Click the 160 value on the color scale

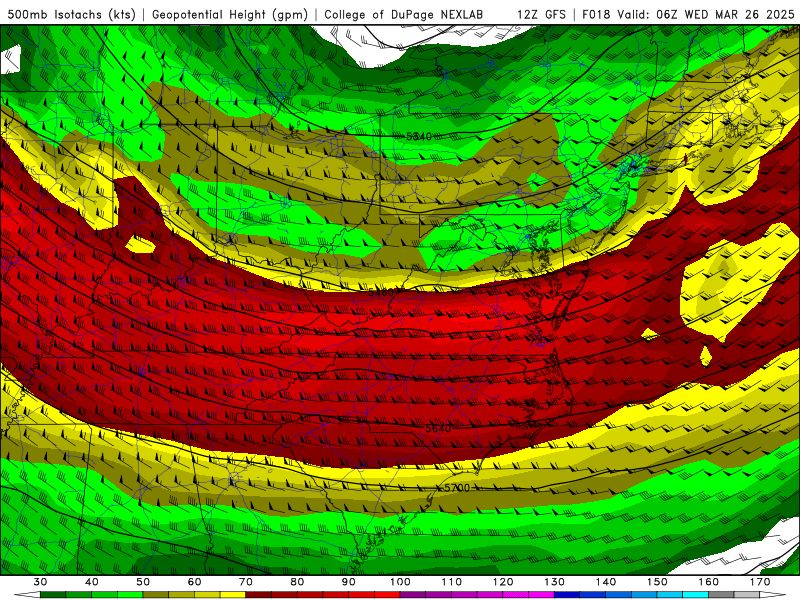pos(709,582)
